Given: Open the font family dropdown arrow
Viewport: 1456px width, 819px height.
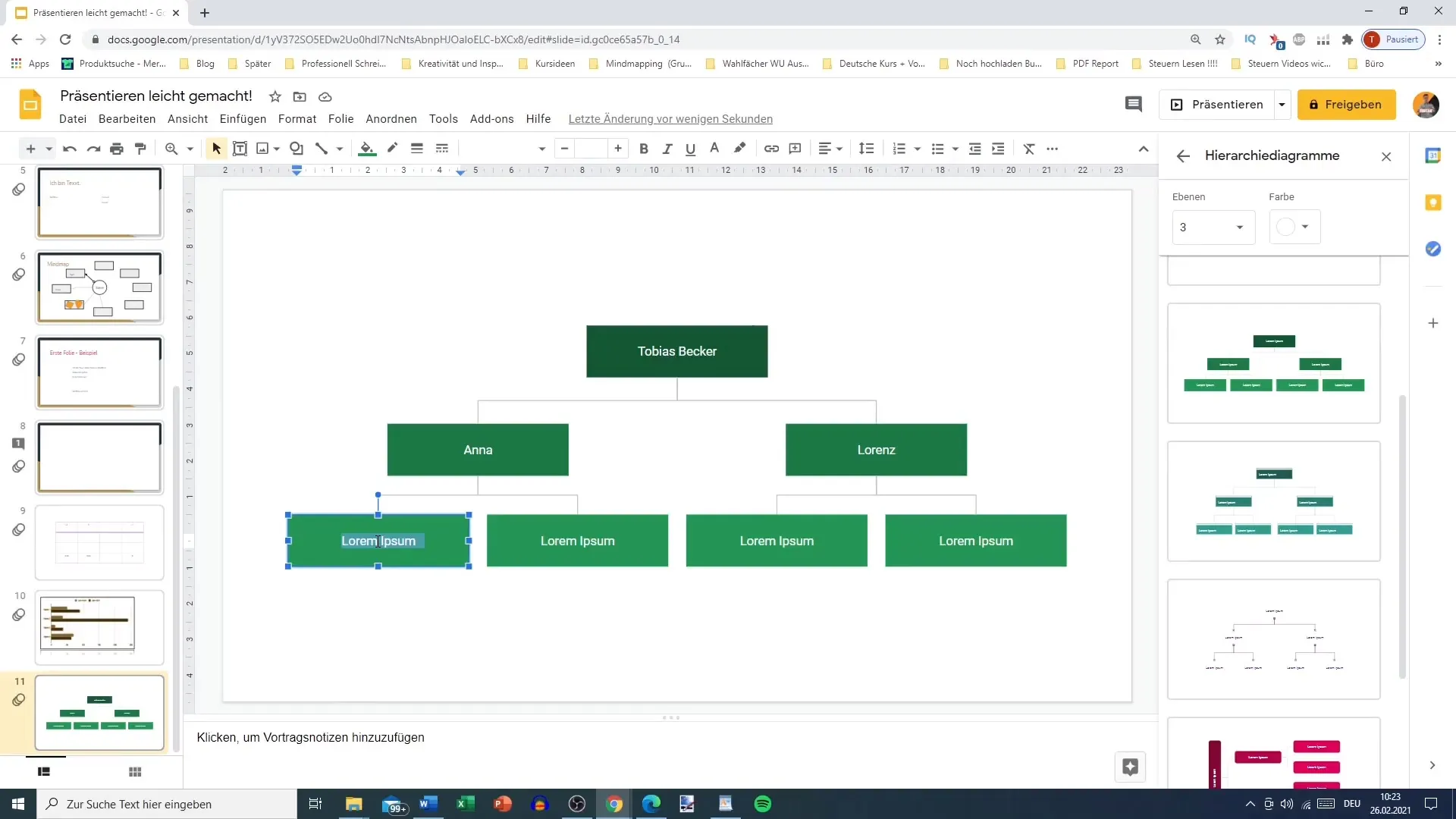Looking at the screenshot, I should (x=542, y=149).
